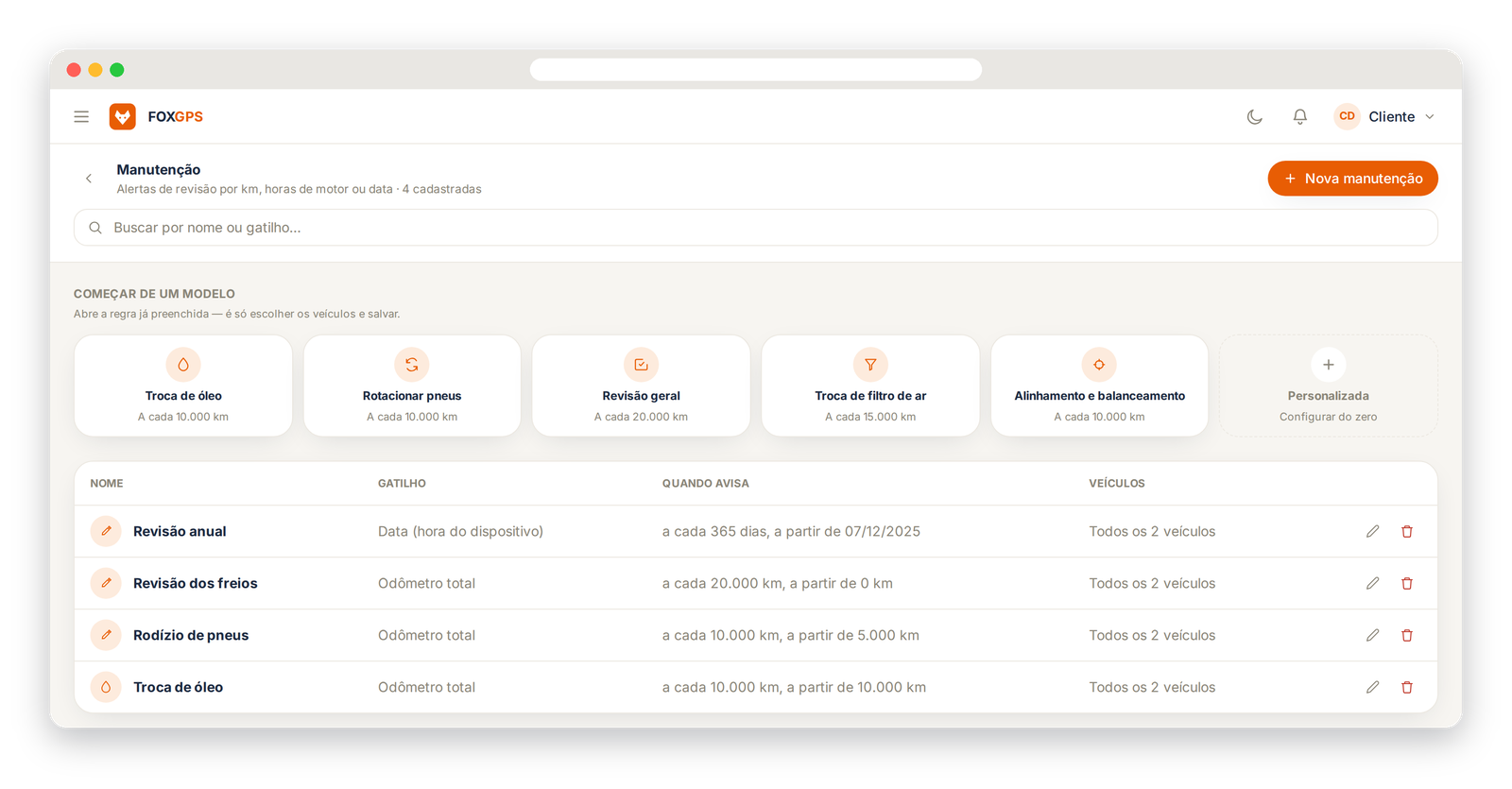Click the CD user avatar
Image resolution: width=1512 pixels, height=789 pixels.
1347,116
